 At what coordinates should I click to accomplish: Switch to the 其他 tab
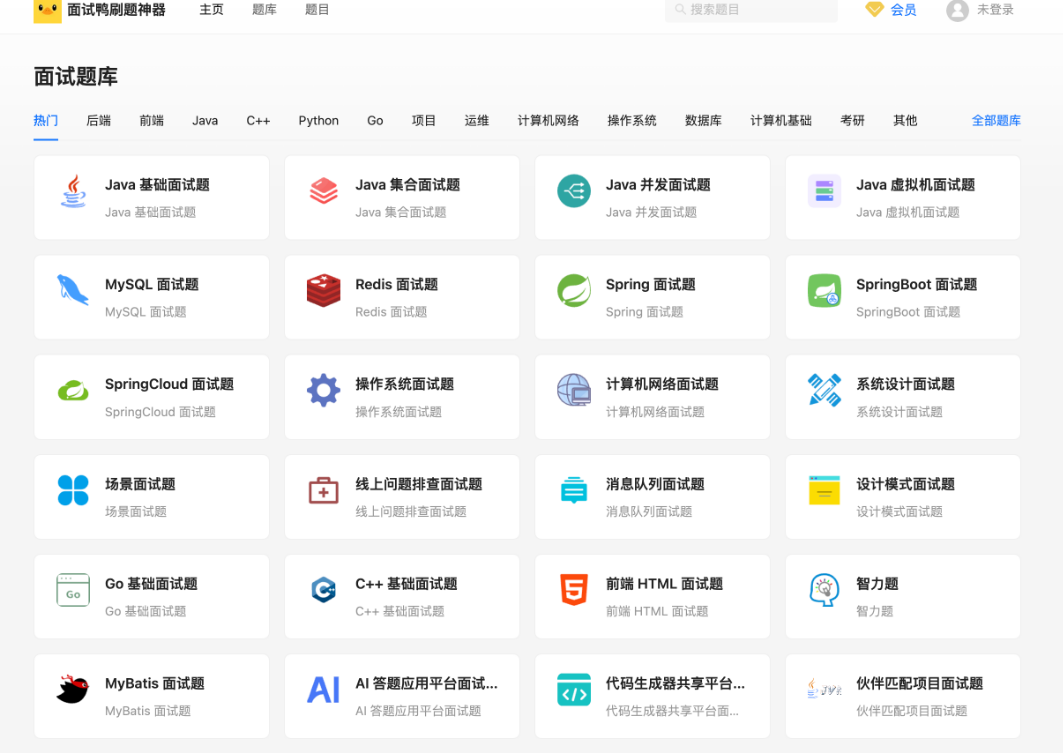click(x=905, y=121)
